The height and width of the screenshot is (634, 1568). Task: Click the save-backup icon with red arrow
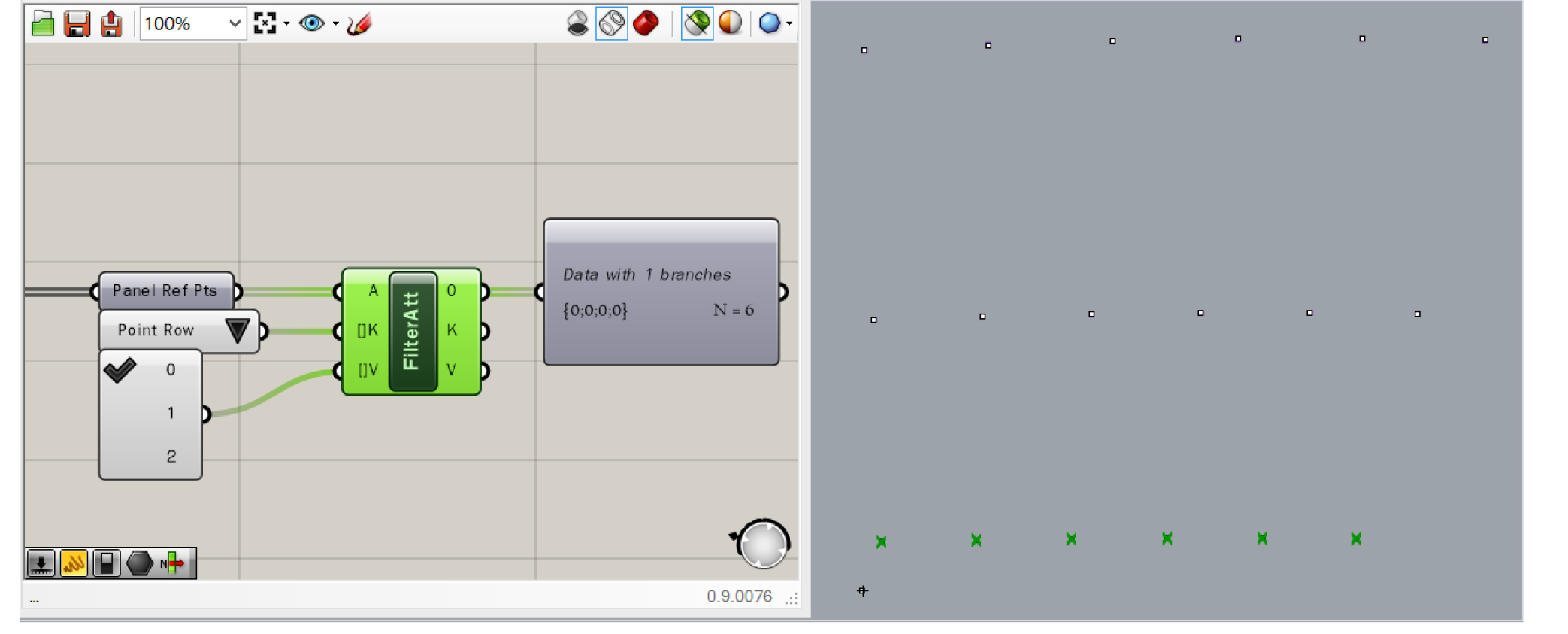tap(111, 23)
